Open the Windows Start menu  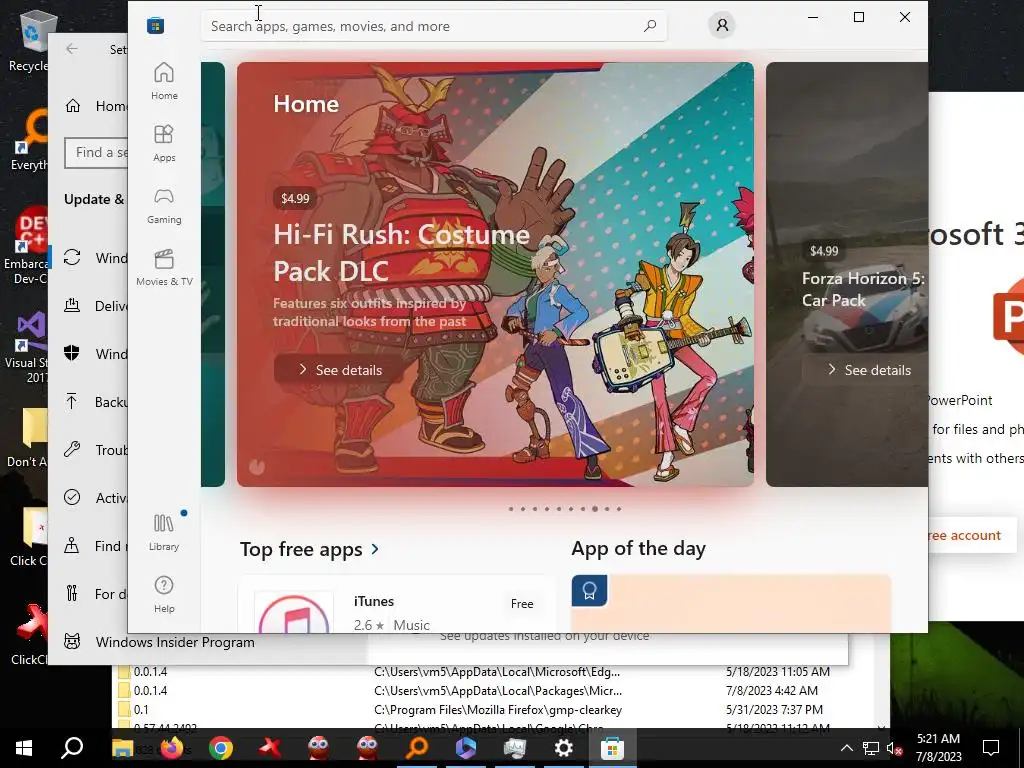point(24,748)
